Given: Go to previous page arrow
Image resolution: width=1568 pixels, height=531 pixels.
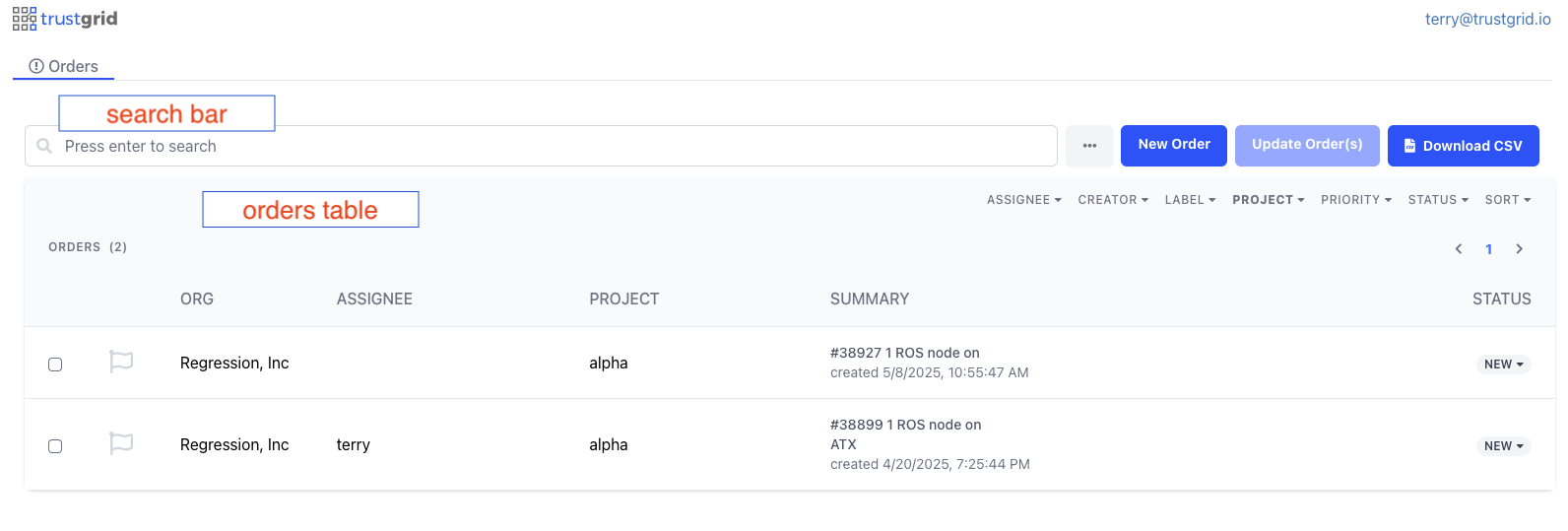Looking at the screenshot, I should click(x=1459, y=249).
